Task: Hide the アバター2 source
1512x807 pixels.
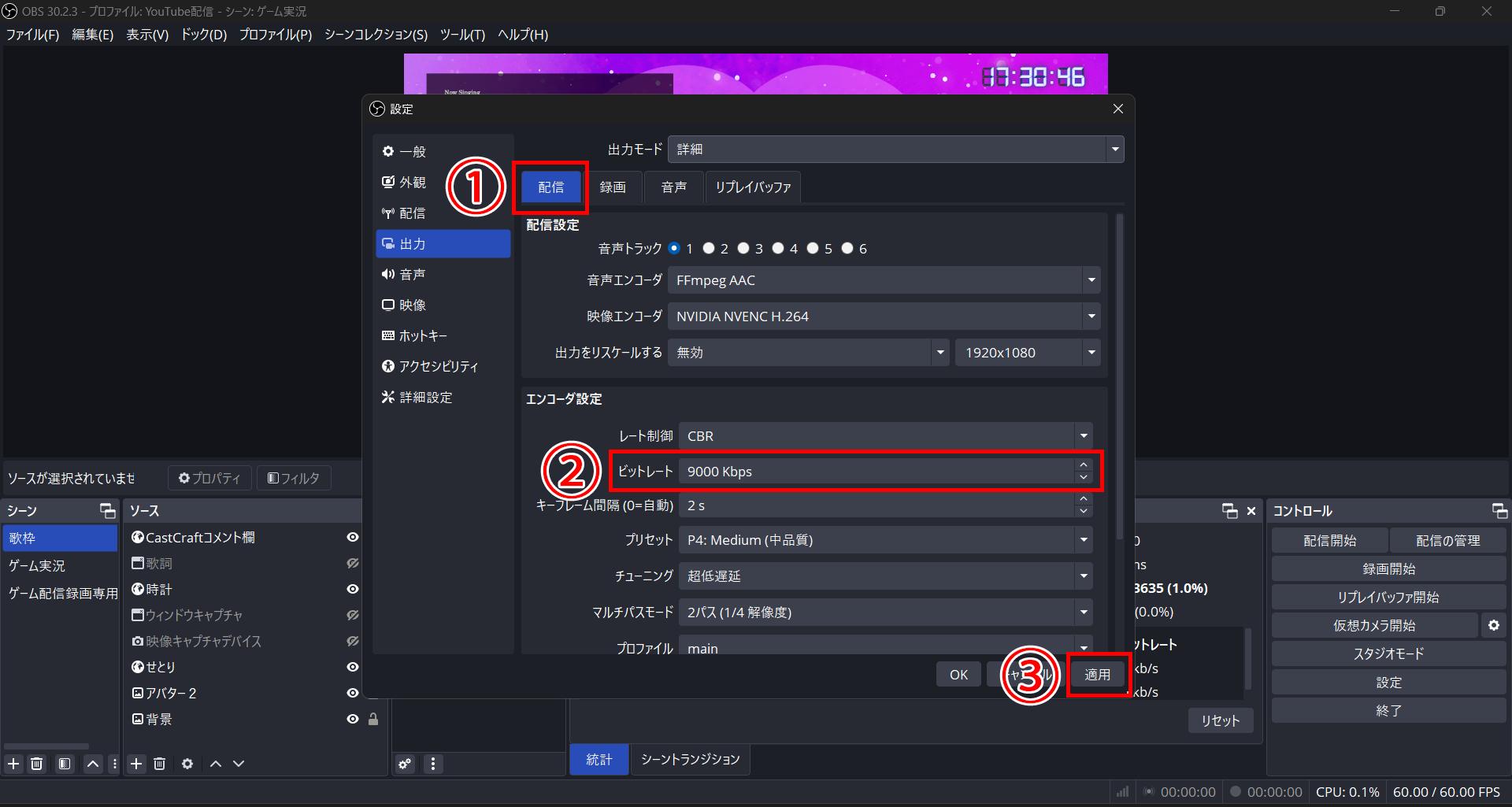Action: pos(353,693)
